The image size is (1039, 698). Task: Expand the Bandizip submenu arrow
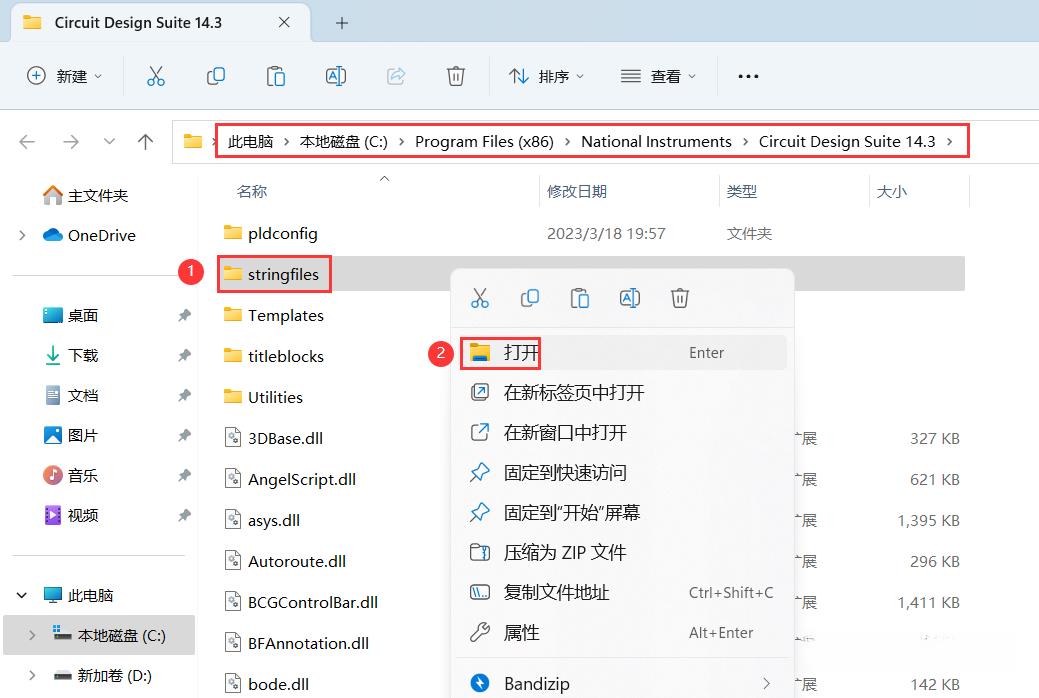point(767,683)
